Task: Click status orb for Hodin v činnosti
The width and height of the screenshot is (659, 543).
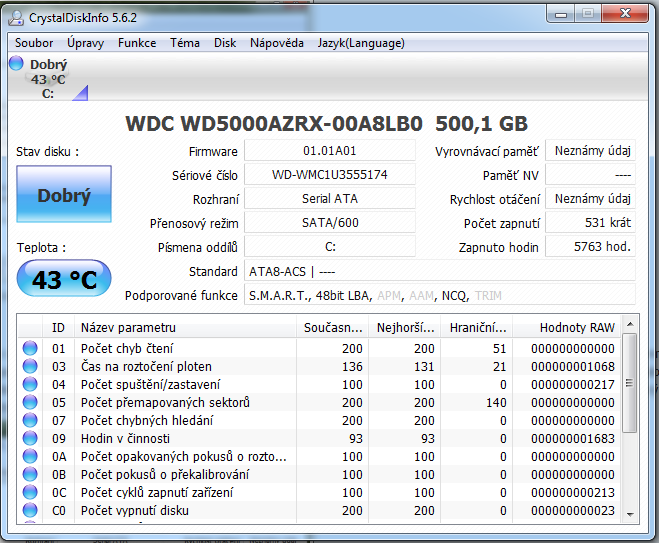Action: tap(30, 438)
